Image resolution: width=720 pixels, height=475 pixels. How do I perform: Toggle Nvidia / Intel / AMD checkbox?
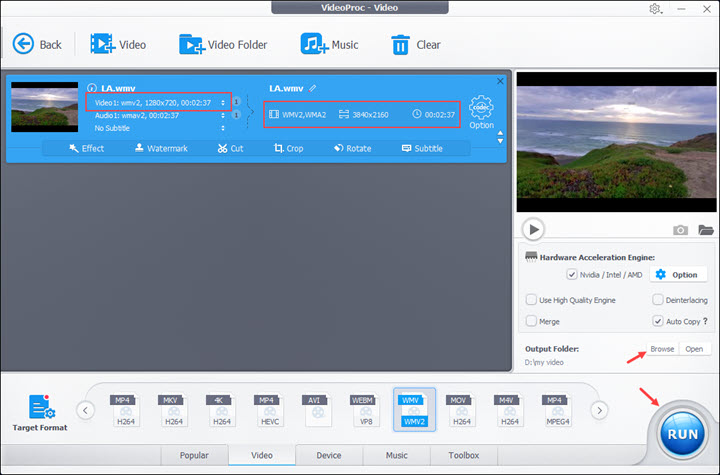tap(572, 275)
